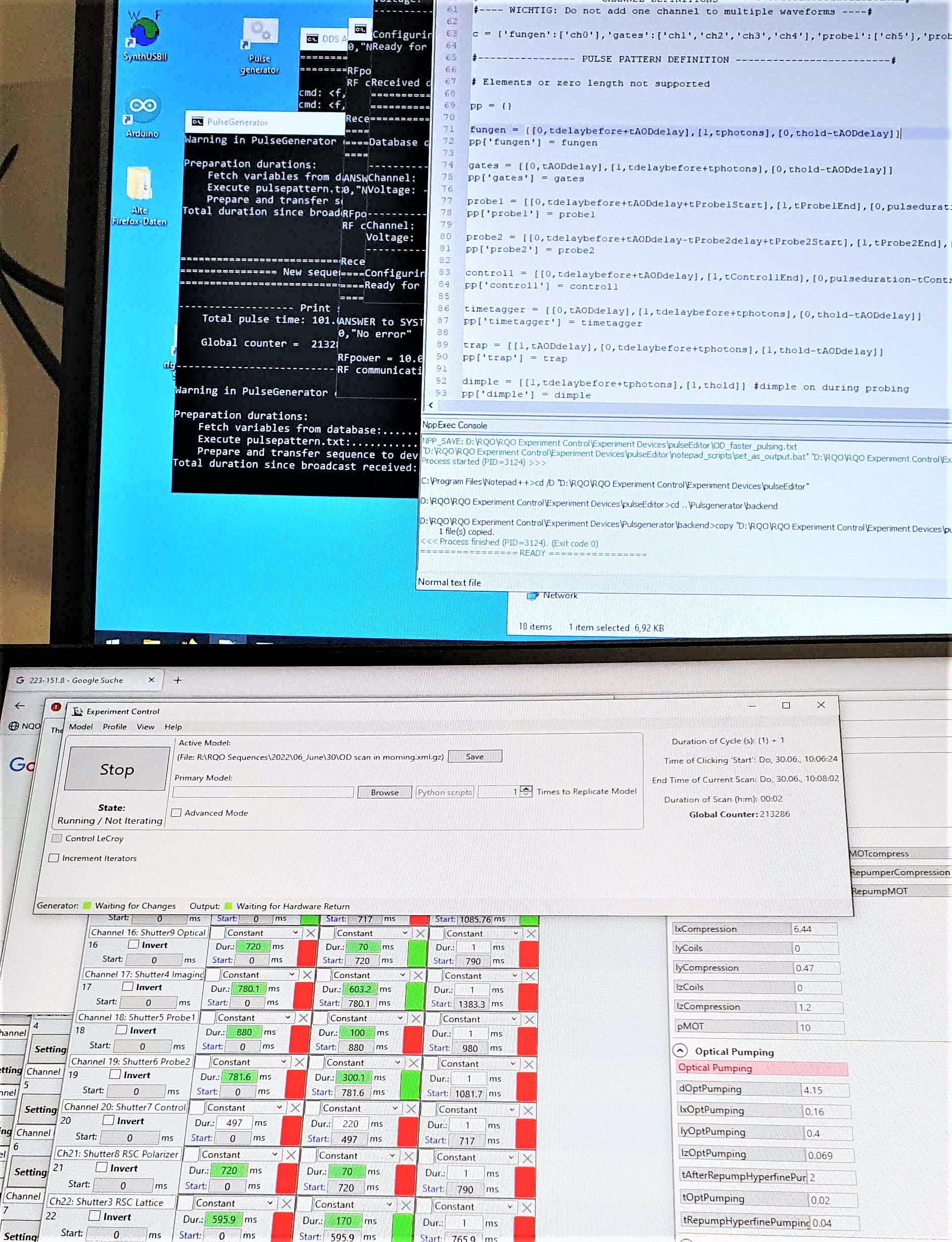Viewport: 952px width, 1242px height.
Task: Click the Python scripts button
Action: tap(445, 792)
